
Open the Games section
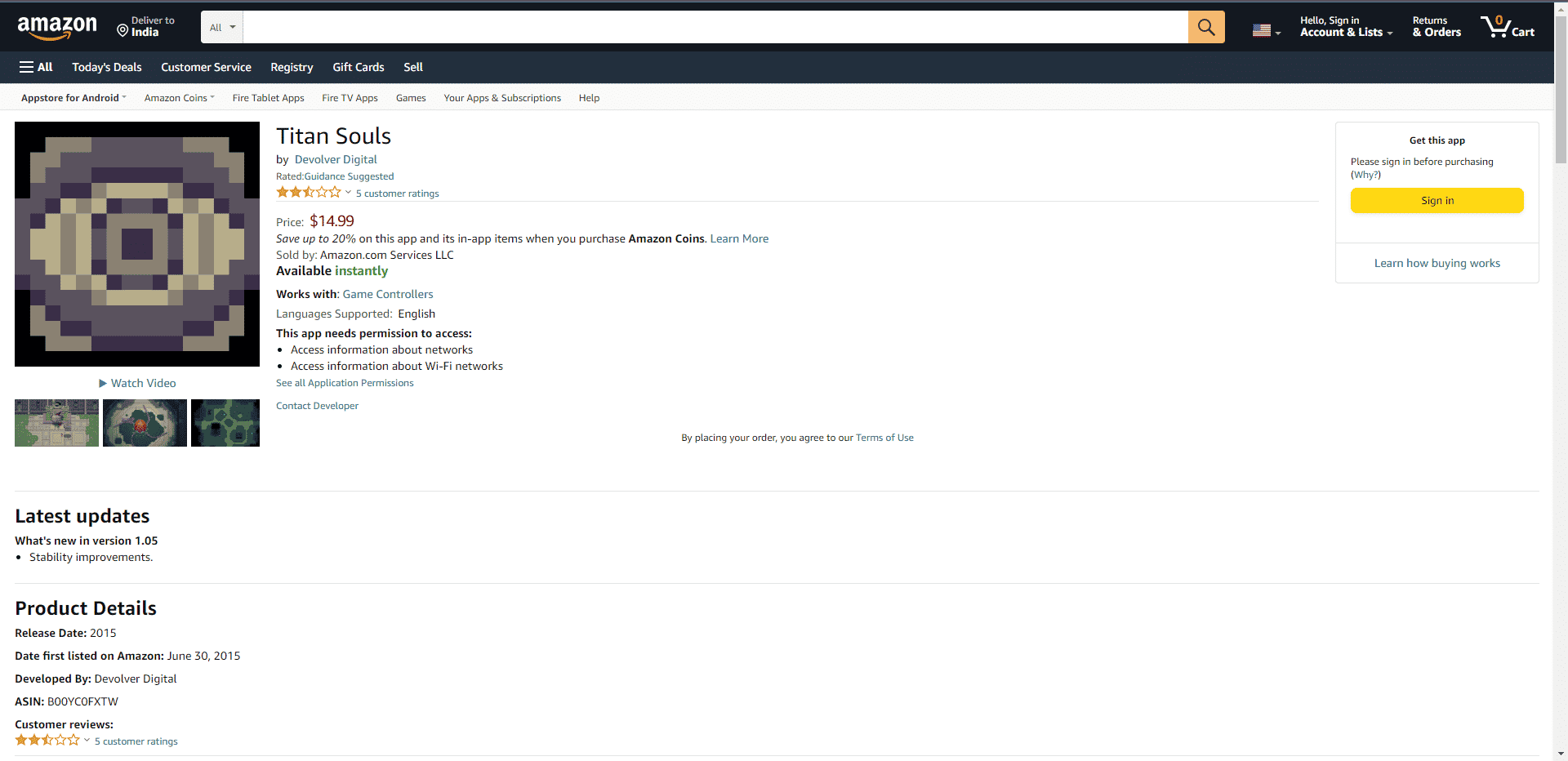[x=411, y=98]
